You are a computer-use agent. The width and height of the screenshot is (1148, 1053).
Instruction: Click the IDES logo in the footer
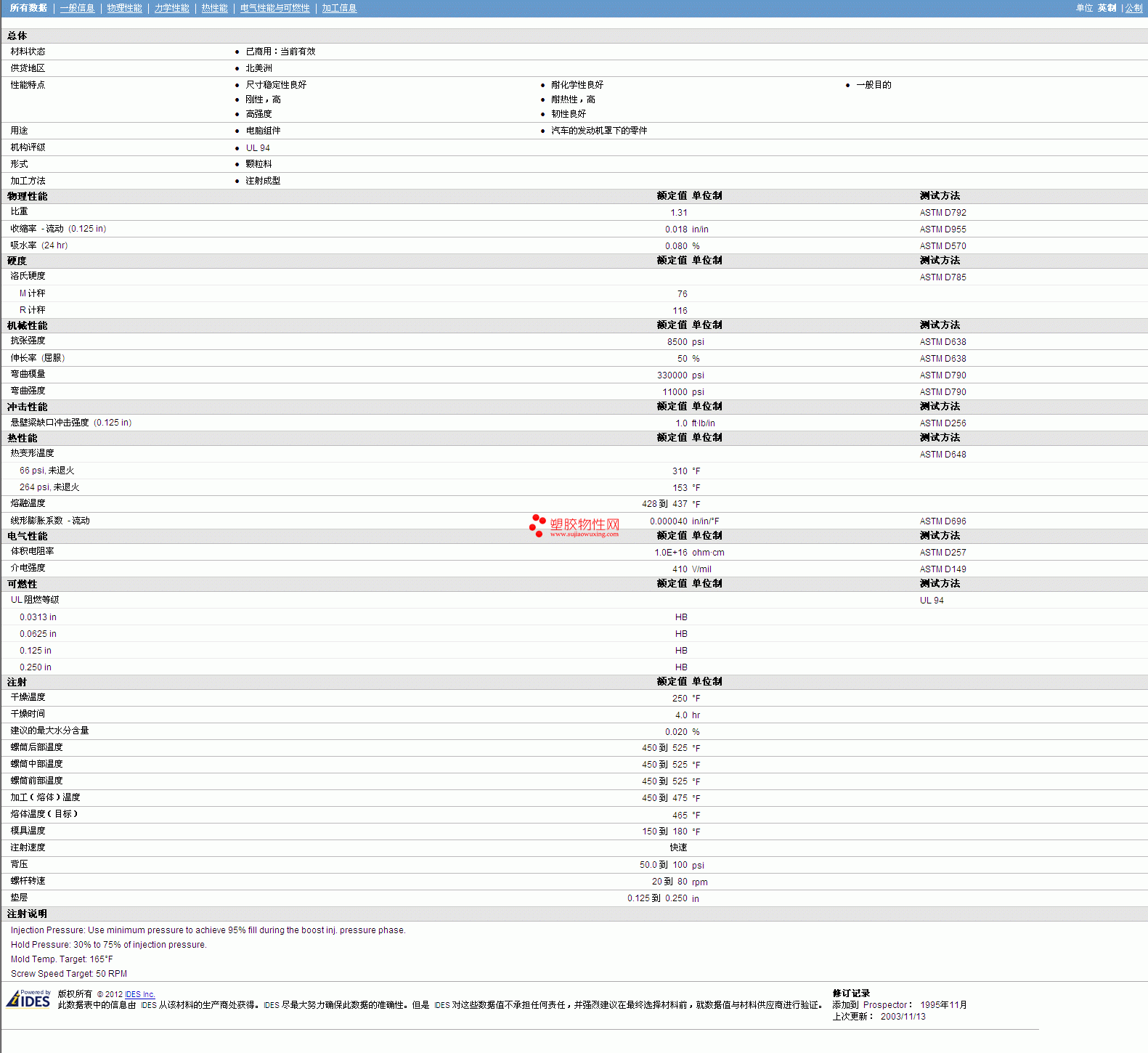[x=28, y=999]
